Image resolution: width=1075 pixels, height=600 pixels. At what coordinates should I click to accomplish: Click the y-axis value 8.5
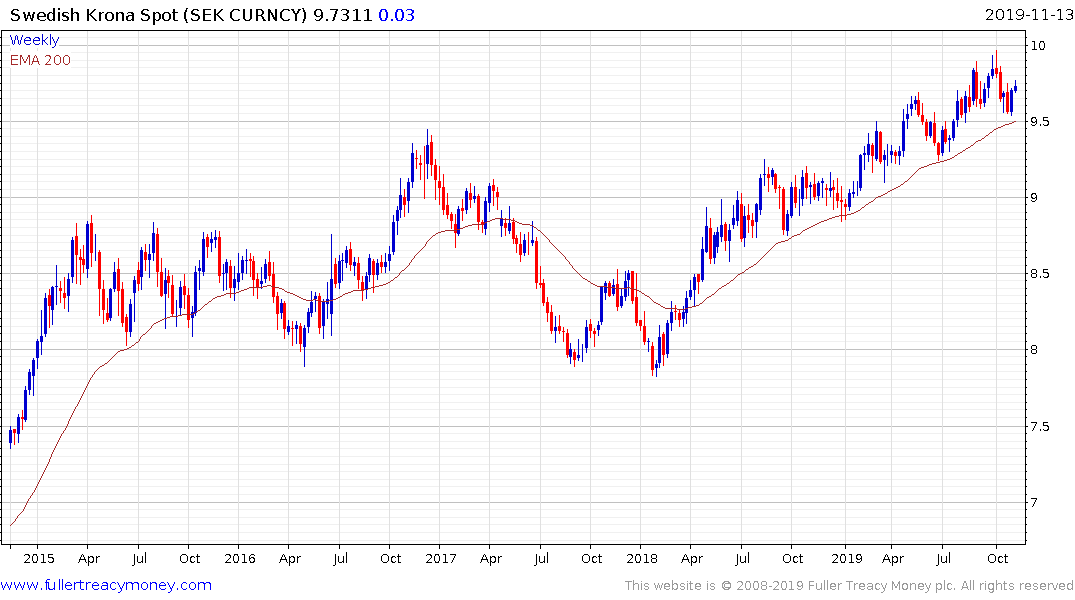(1039, 274)
